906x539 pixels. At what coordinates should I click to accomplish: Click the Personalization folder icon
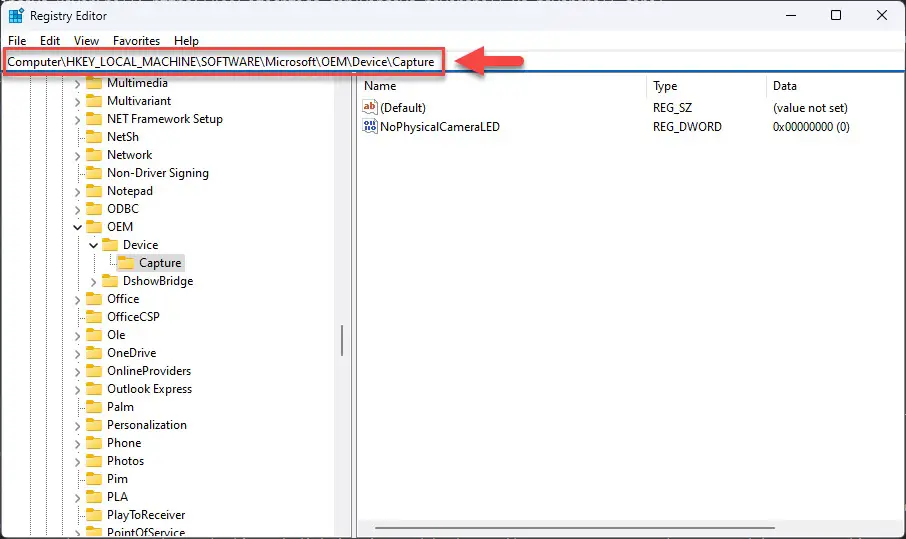click(94, 425)
